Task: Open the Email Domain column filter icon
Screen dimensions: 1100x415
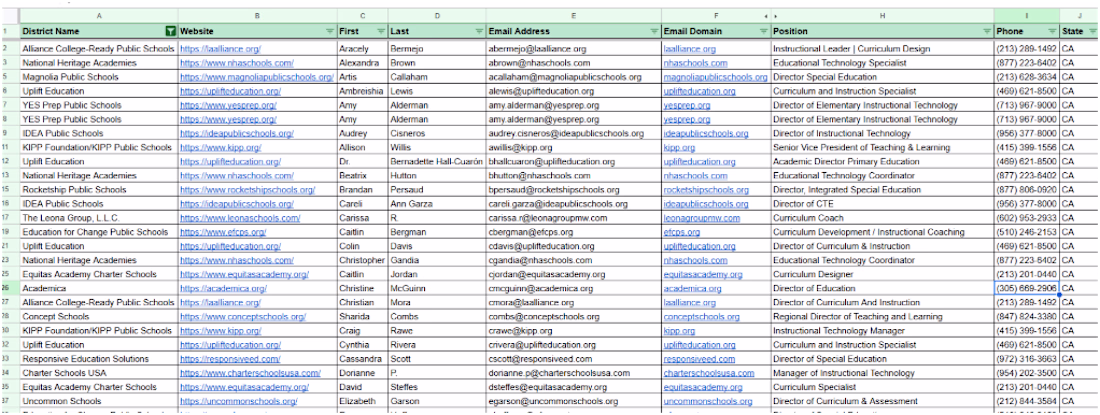Action: 763,32
